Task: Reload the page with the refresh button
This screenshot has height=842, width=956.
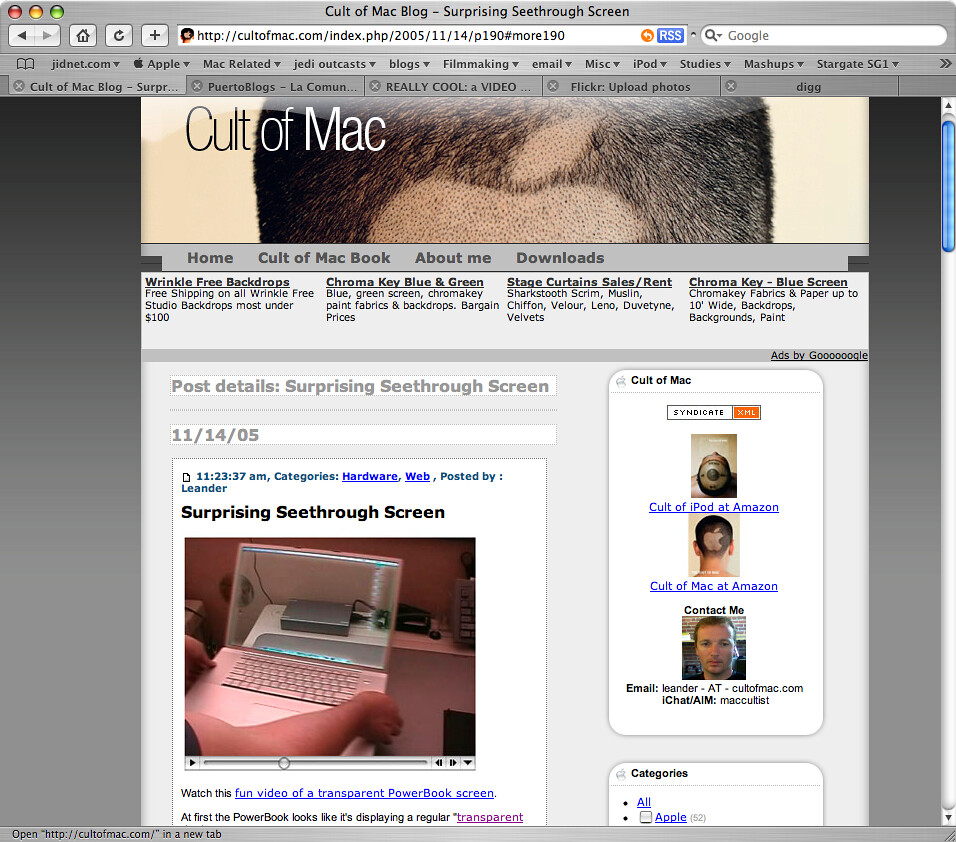Action: (x=119, y=35)
